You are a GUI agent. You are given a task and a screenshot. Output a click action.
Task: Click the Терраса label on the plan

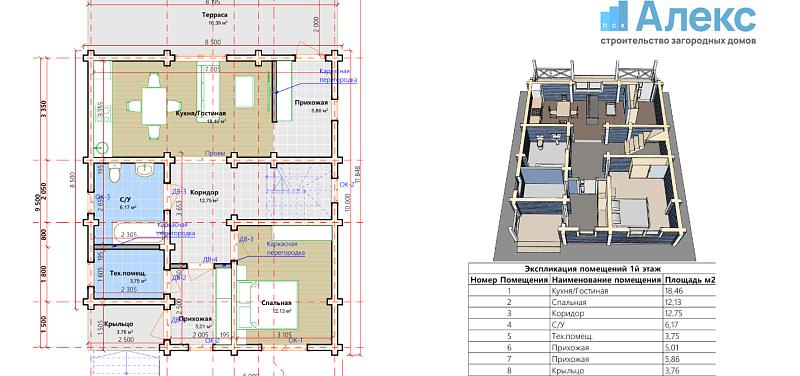click(214, 16)
